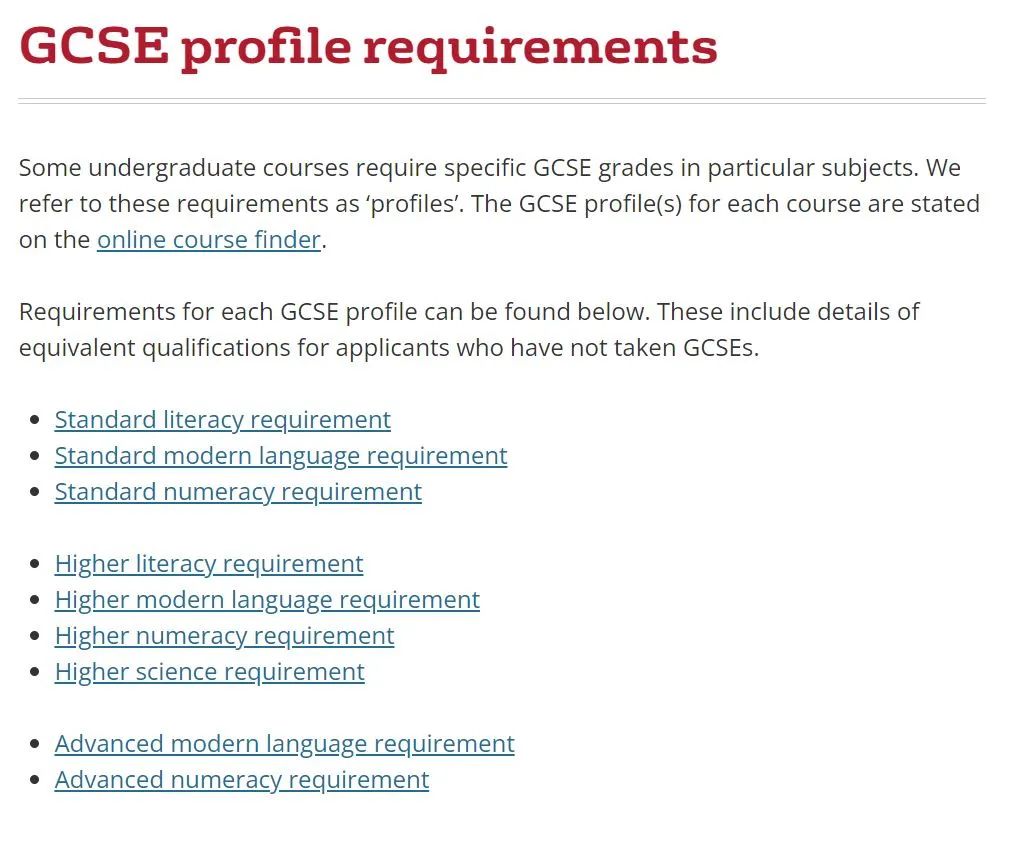Image resolution: width=1013 pixels, height=841 pixels.
Task: Open Advanced numeracy requirement link
Action: pos(242,780)
